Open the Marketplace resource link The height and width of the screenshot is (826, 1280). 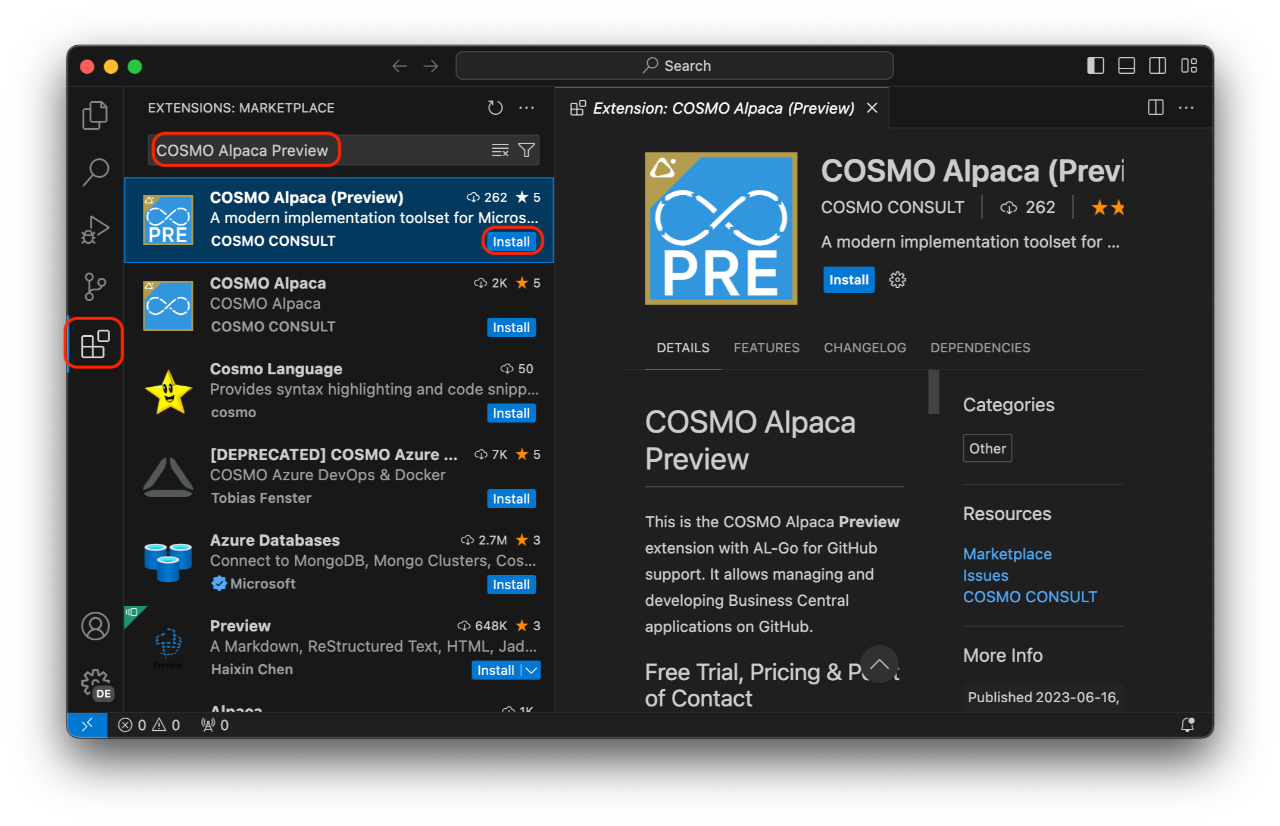click(1007, 553)
